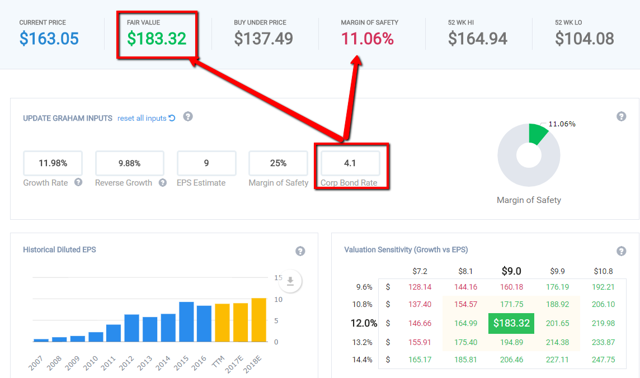The image size is (640, 378).
Task: Select the Reverse Growth input box
Action: (x=129, y=163)
